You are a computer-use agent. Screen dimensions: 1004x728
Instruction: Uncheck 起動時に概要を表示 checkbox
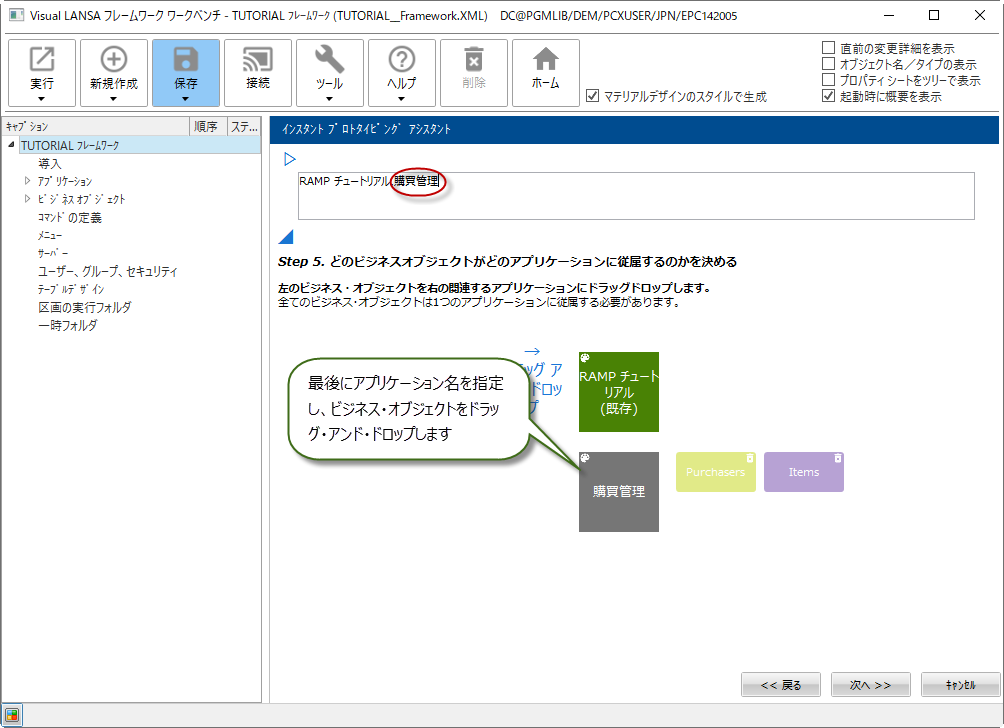(828, 95)
